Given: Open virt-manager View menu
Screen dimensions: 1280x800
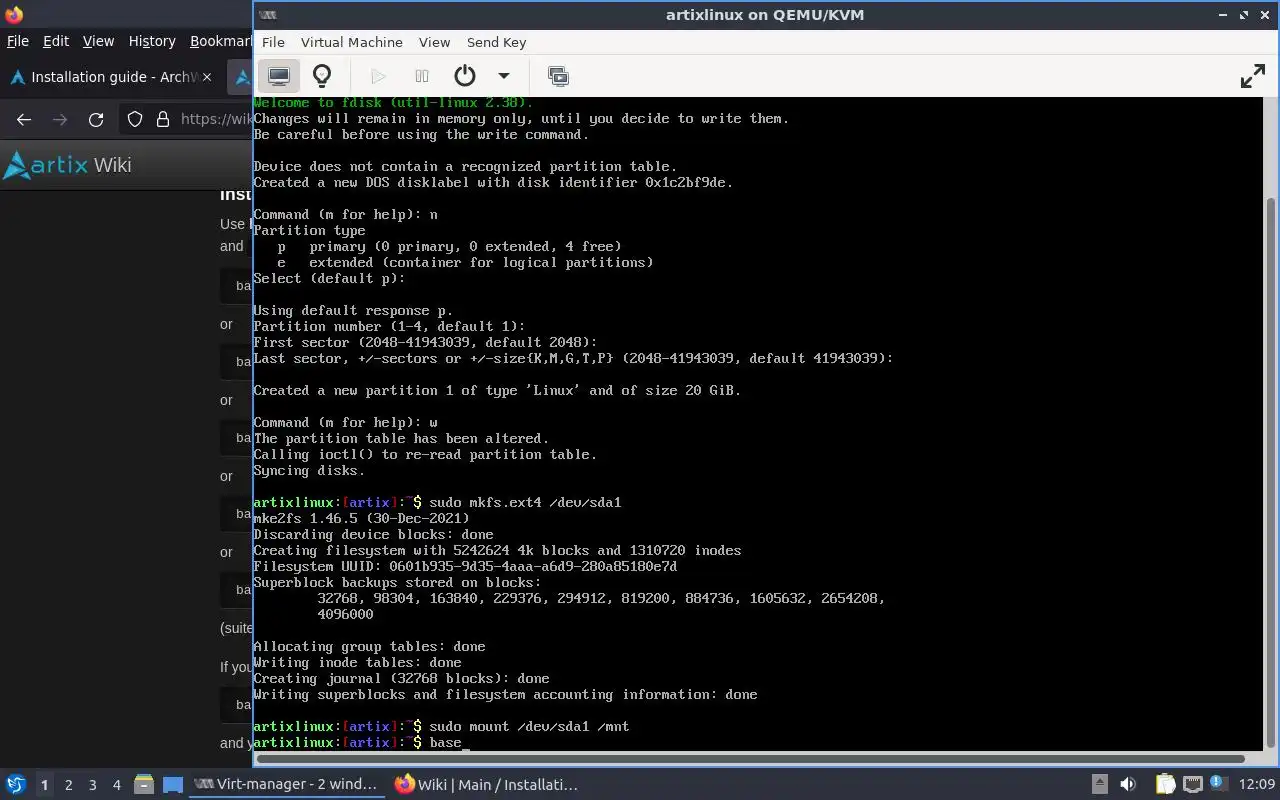Looking at the screenshot, I should pyautogui.click(x=434, y=42).
